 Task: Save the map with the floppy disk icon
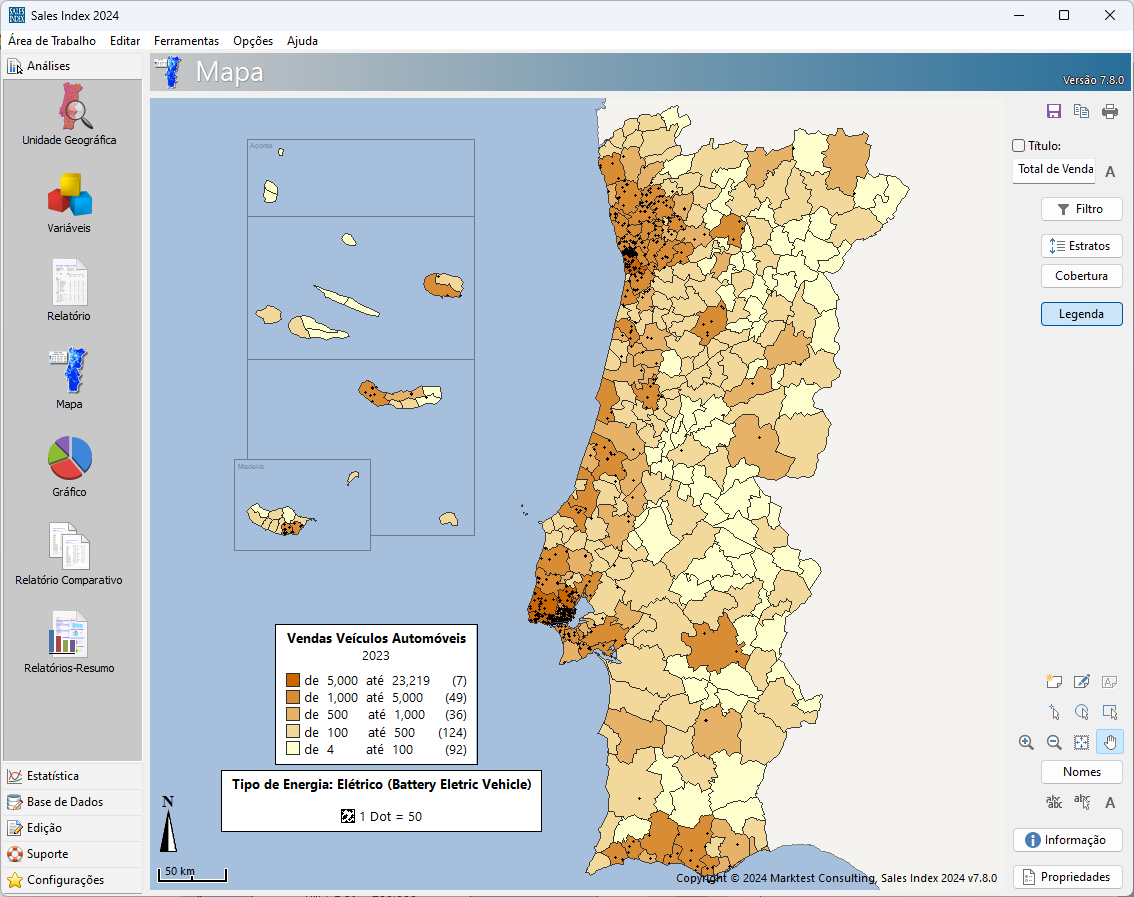(x=1053, y=112)
